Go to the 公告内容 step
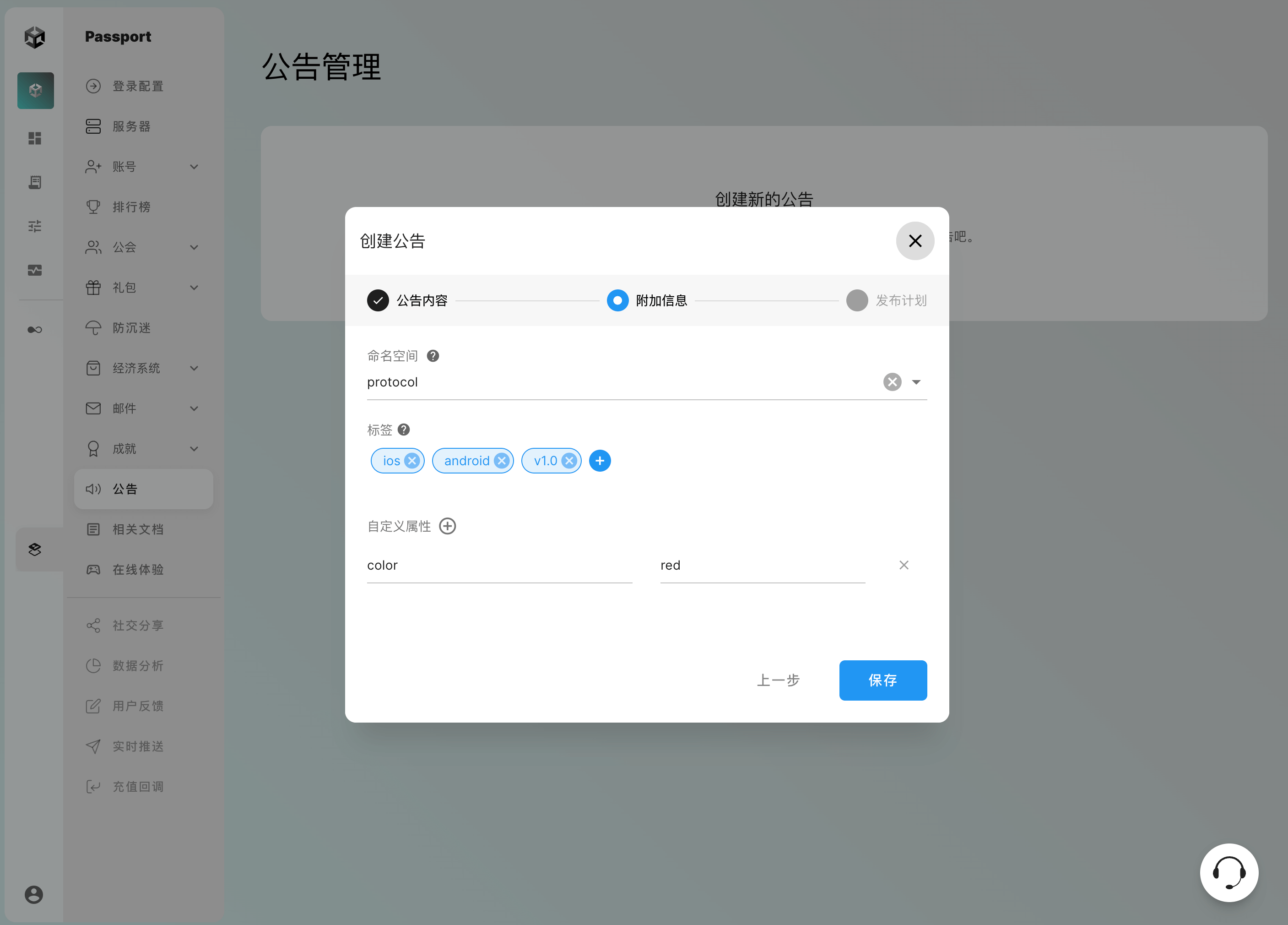 [x=408, y=300]
